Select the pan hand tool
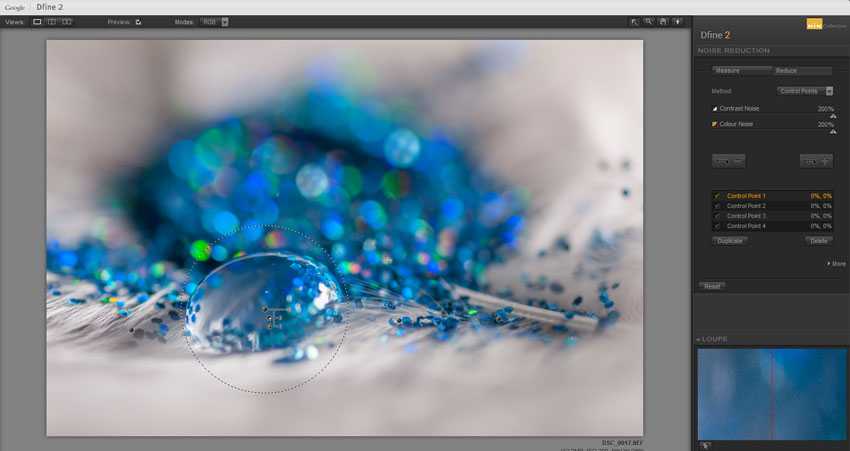Image resolution: width=850 pixels, height=451 pixels. point(663,21)
